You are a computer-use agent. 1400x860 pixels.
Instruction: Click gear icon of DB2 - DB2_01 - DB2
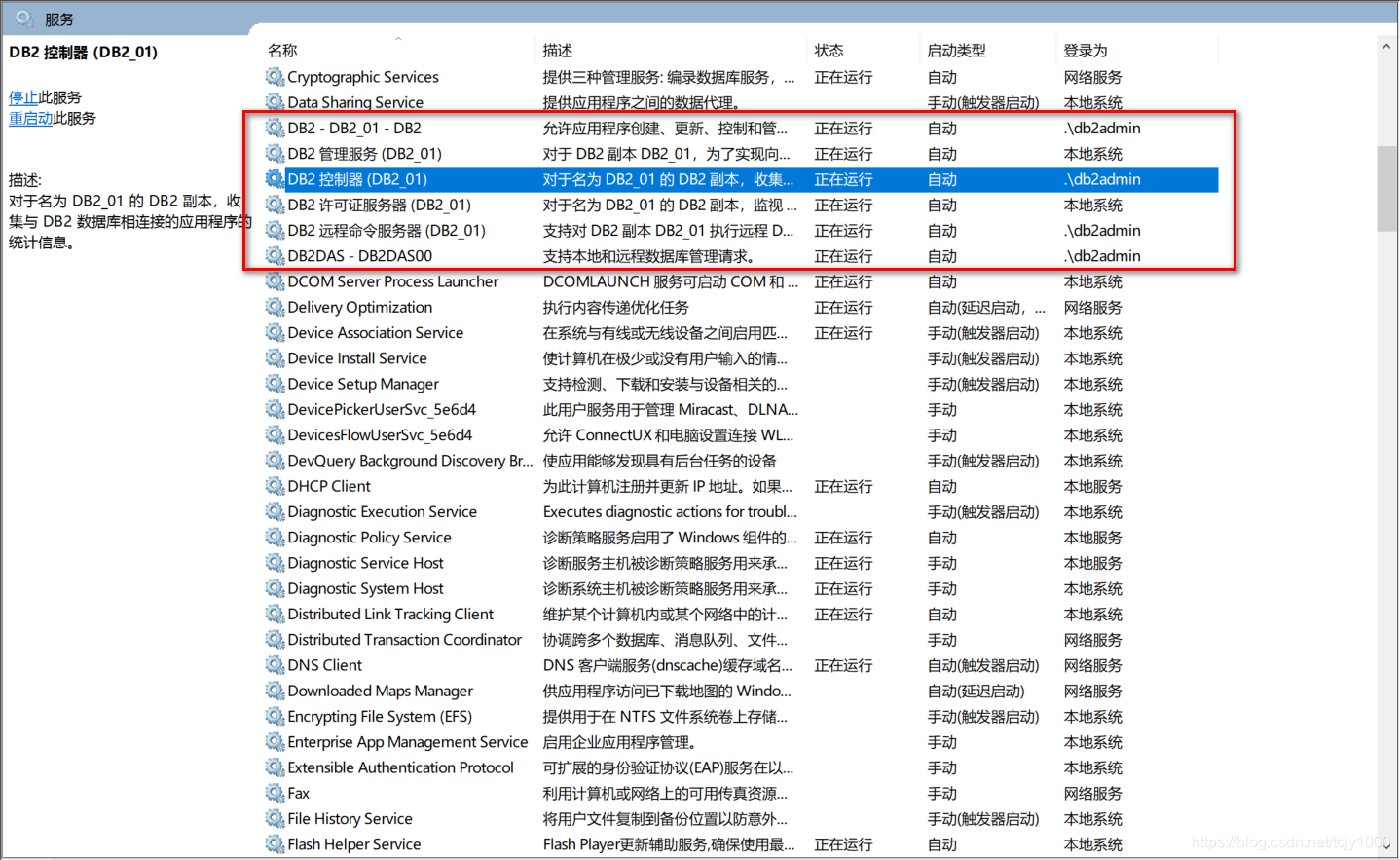point(275,128)
